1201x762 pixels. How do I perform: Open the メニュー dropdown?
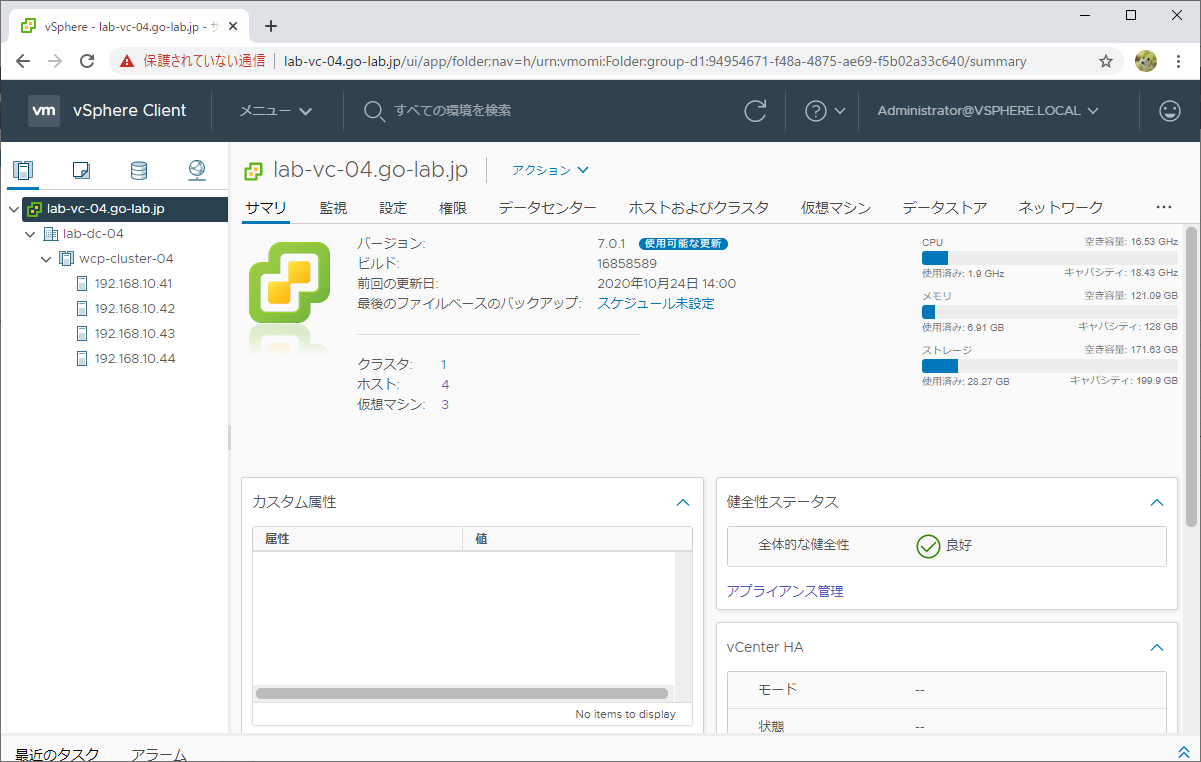click(276, 111)
